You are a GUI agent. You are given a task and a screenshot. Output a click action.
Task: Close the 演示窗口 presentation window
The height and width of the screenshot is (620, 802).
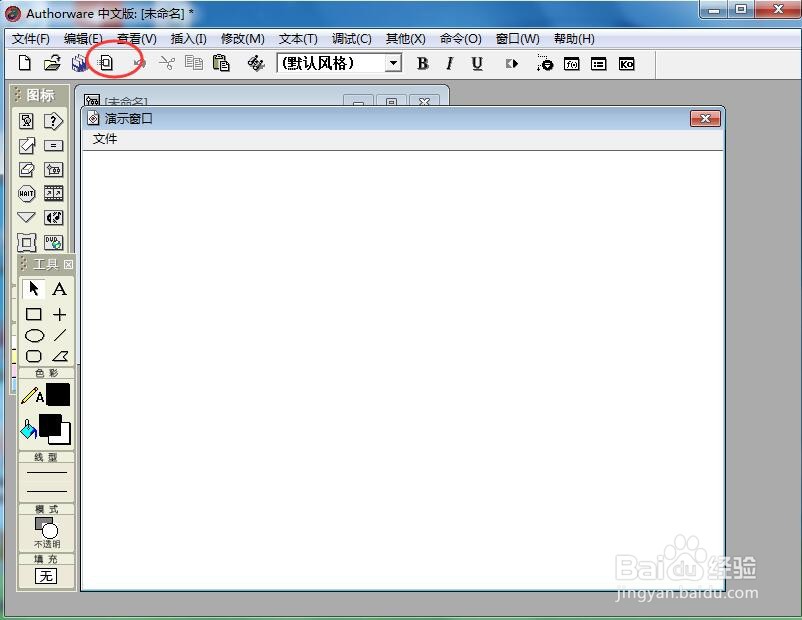pos(705,119)
